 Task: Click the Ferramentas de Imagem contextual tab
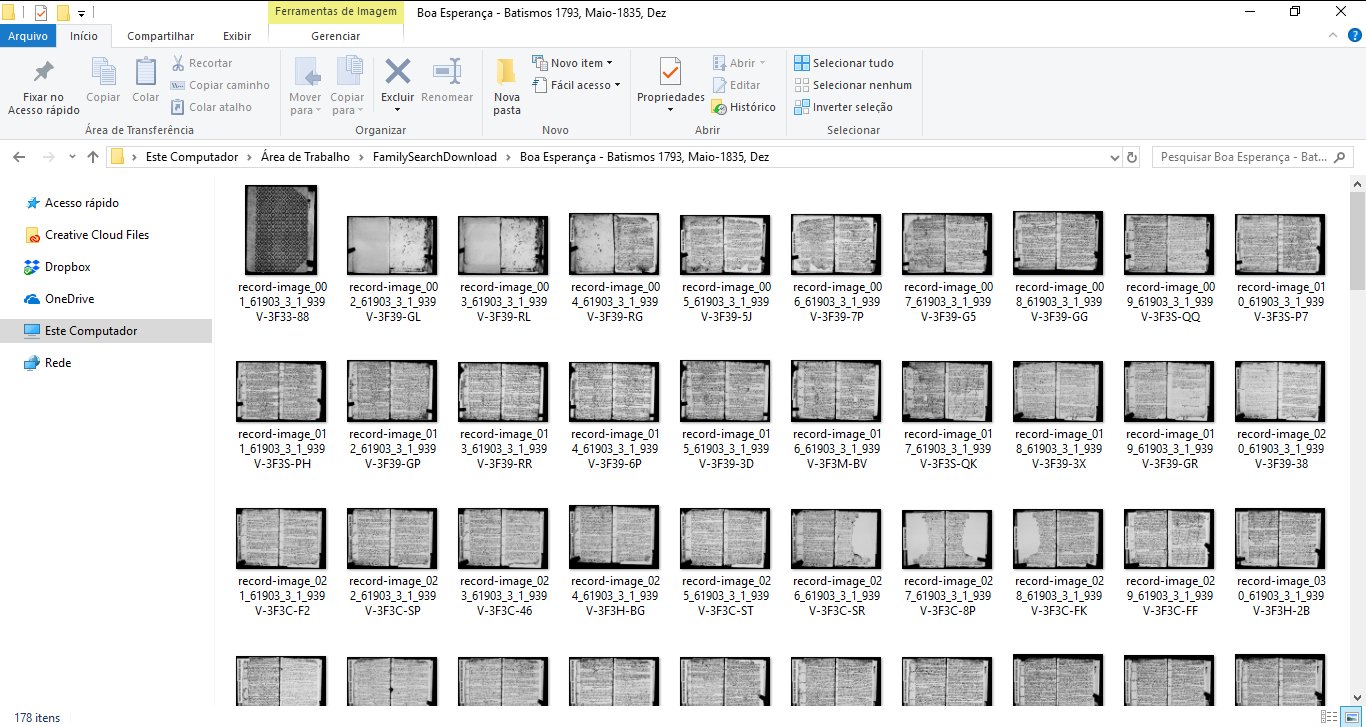(x=336, y=13)
